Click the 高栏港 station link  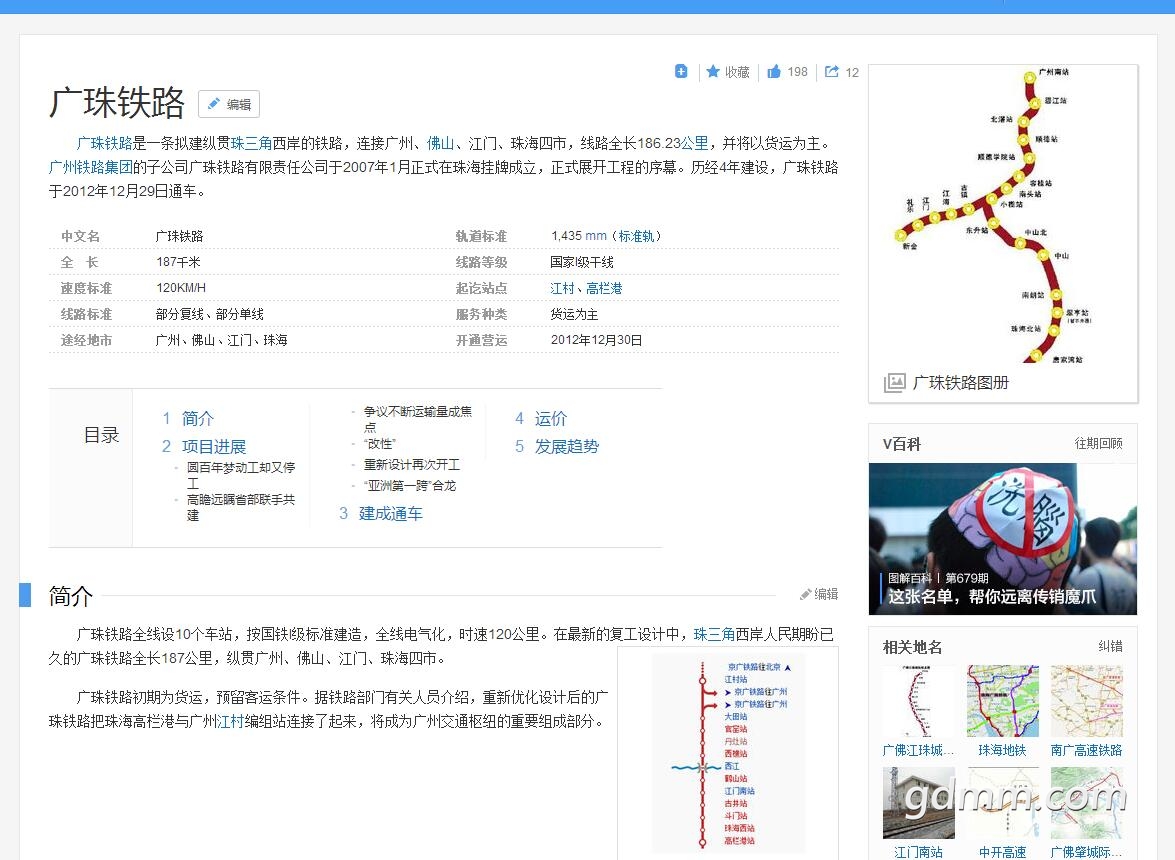[x=604, y=288]
